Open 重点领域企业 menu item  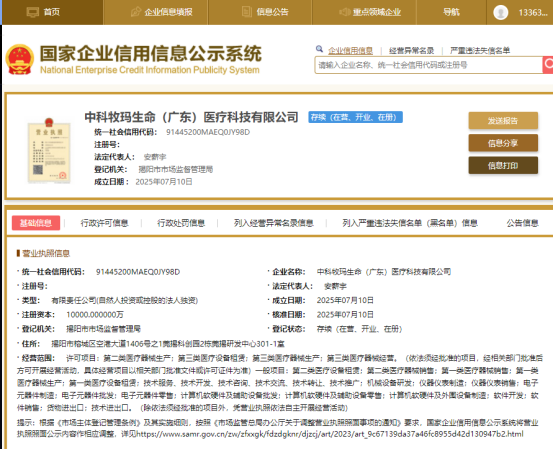pos(377,12)
